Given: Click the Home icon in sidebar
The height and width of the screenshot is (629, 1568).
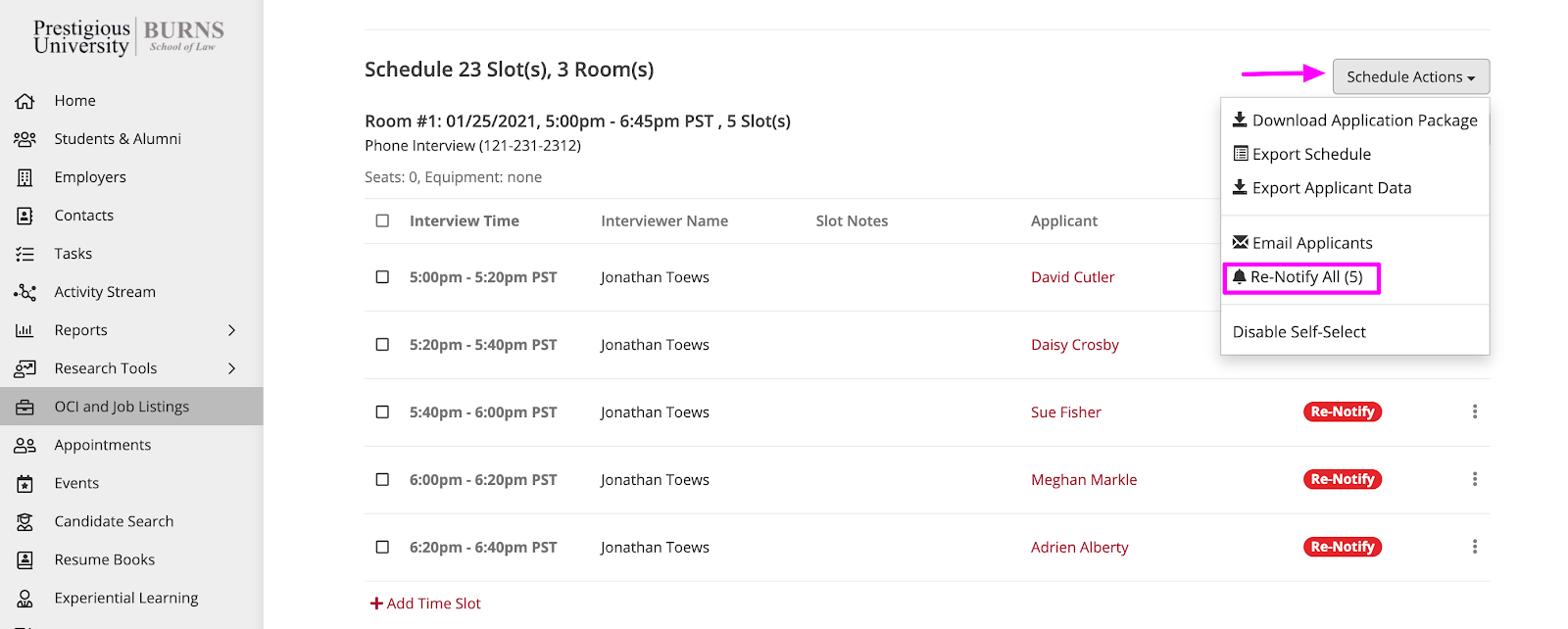Looking at the screenshot, I should click(24, 101).
